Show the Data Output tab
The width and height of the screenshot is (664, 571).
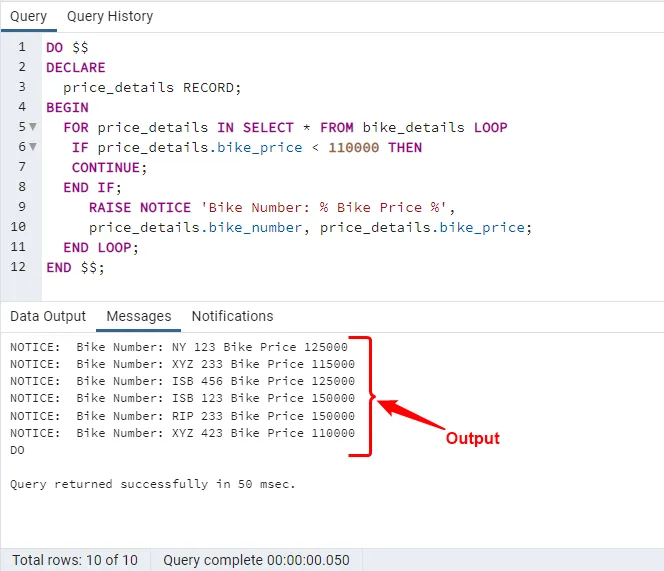tap(48, 316)
